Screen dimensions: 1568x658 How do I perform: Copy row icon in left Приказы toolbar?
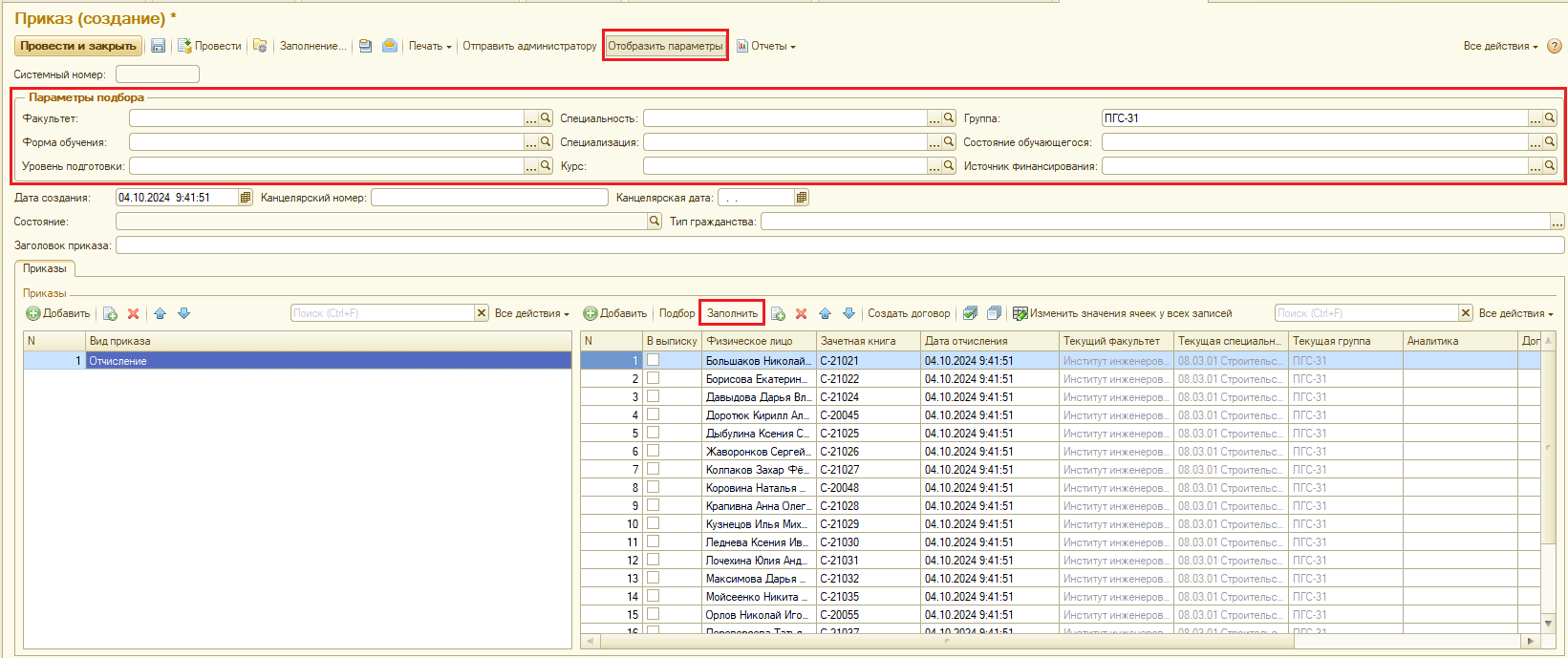pyautogui.click(x=110, y=313)
